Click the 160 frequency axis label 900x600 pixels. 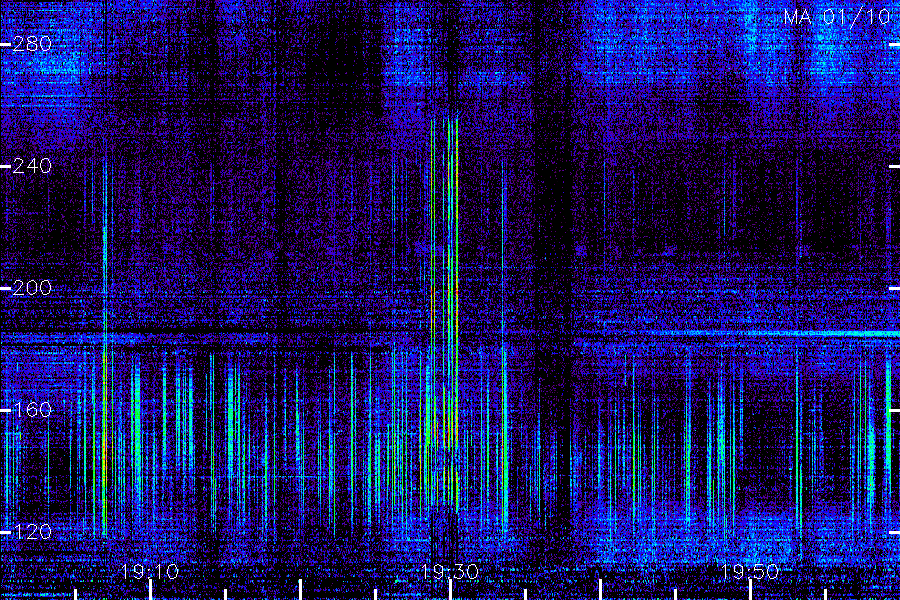pos(32,409)
